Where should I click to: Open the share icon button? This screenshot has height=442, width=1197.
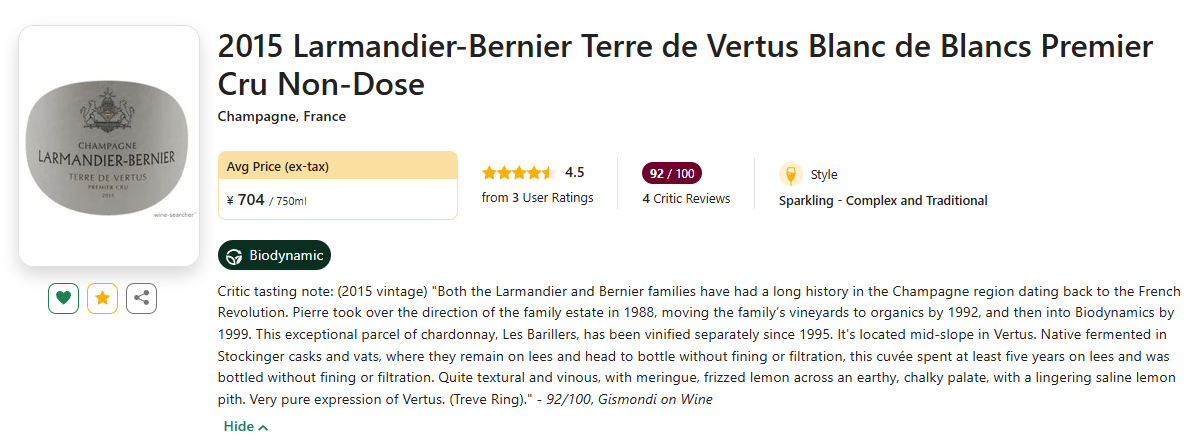[142, 298]
